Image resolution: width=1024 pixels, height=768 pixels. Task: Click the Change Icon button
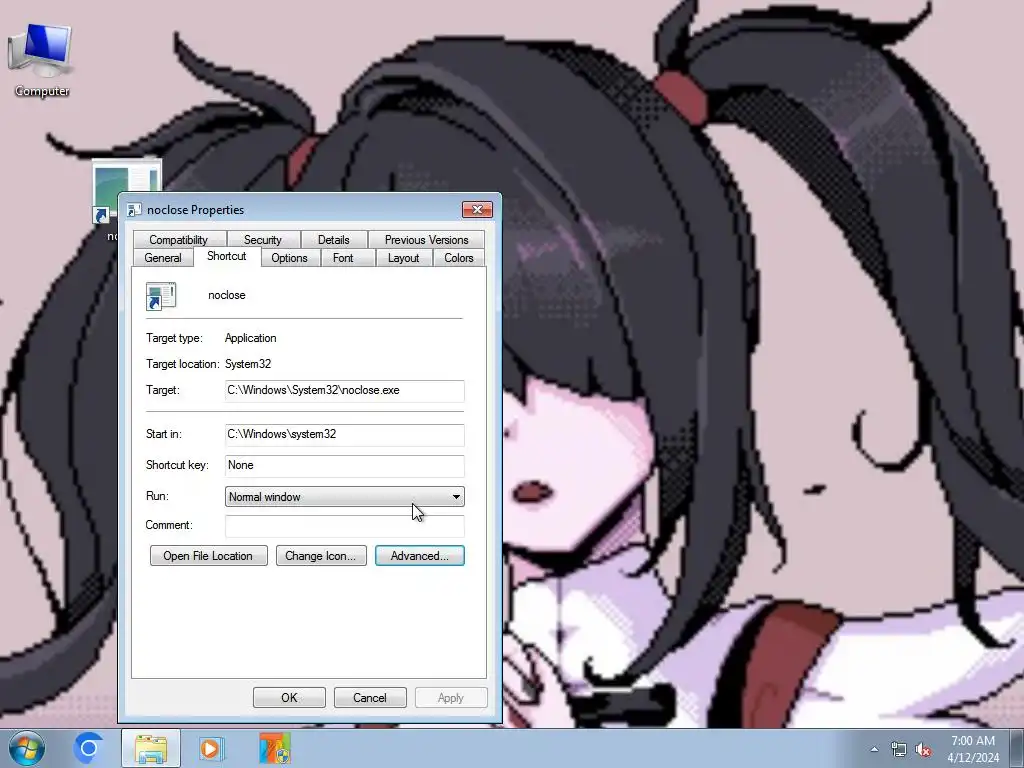321,556
